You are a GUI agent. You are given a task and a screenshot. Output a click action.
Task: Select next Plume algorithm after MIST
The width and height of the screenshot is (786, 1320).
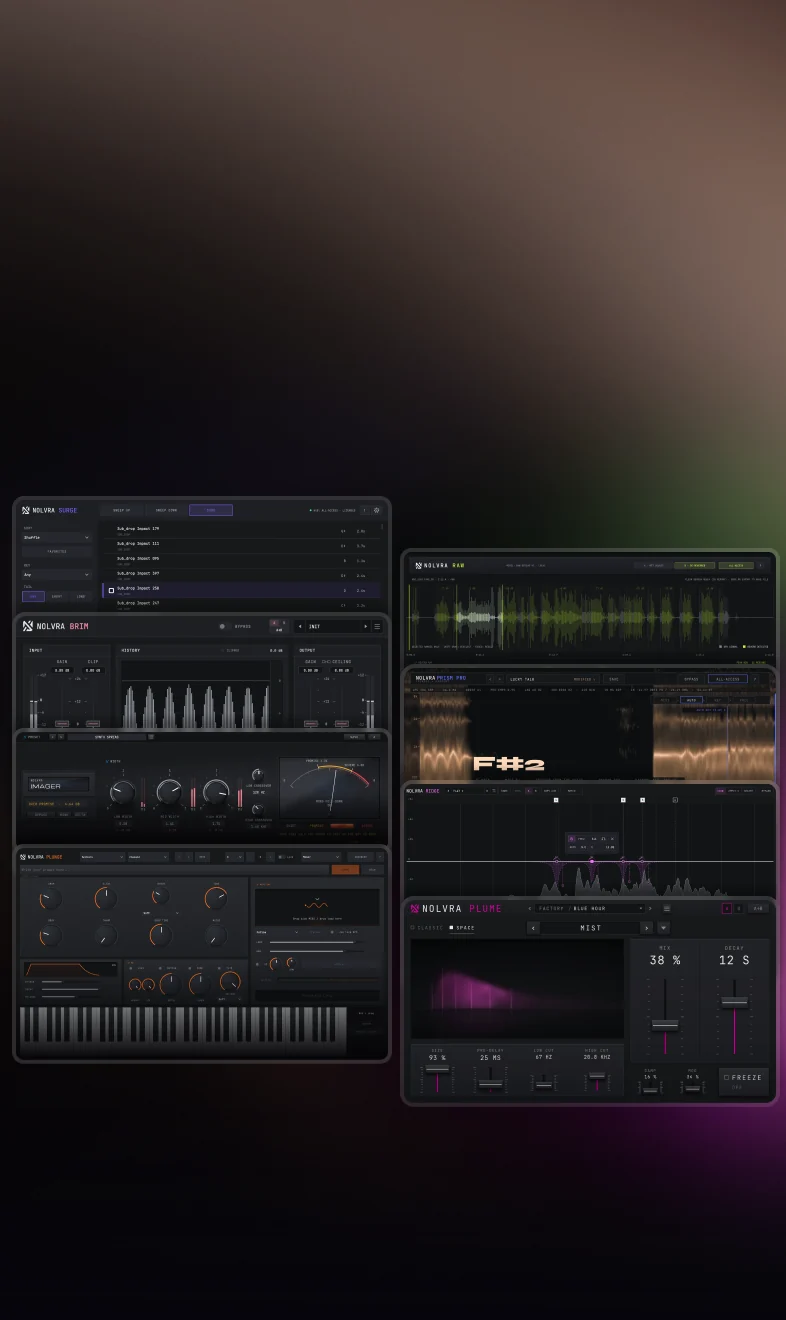(x=646, y=928)
